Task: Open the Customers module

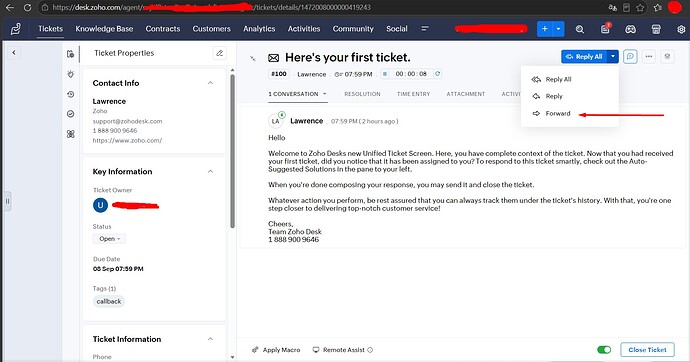Action: (211, 29)
